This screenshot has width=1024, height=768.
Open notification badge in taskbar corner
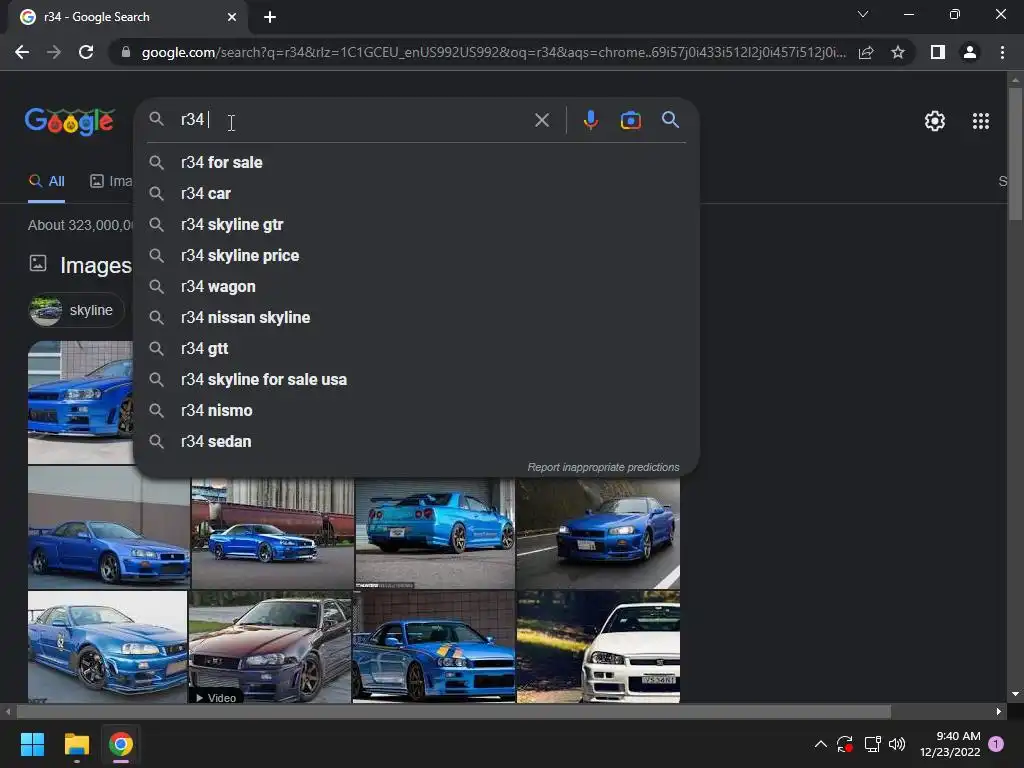tap(996, 743)
